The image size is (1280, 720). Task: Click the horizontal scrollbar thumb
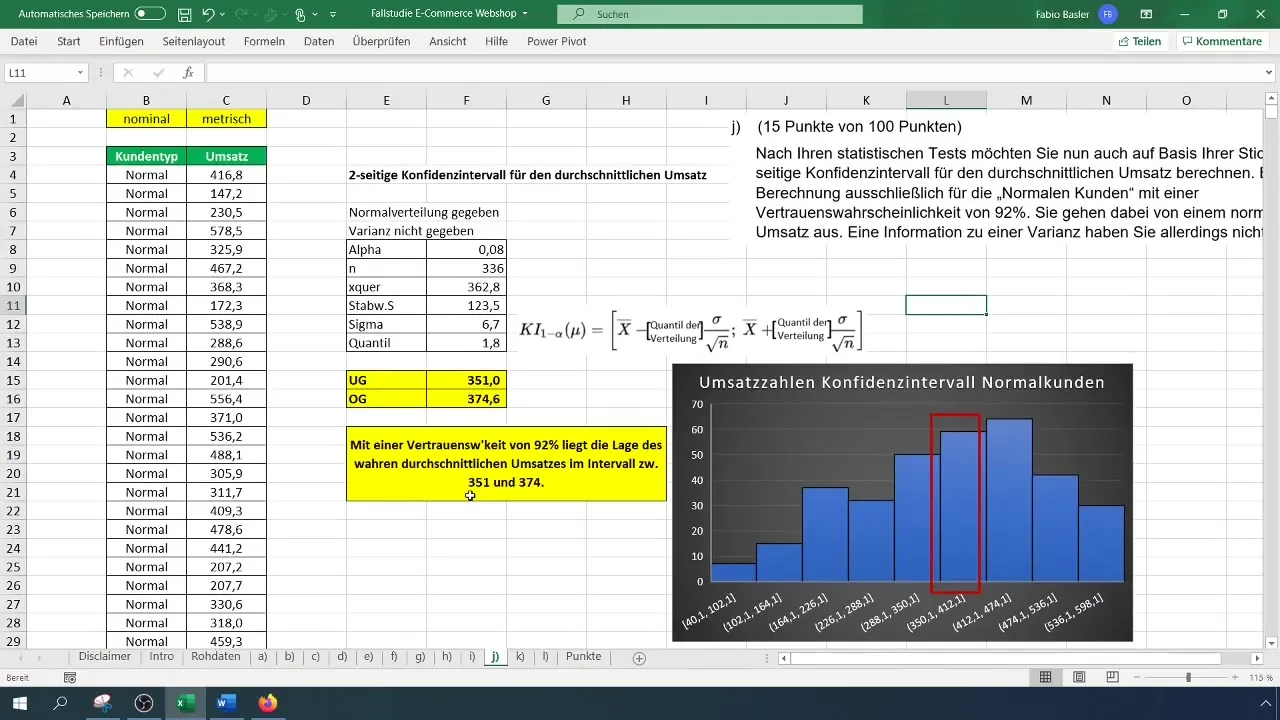click(1005, 658)
